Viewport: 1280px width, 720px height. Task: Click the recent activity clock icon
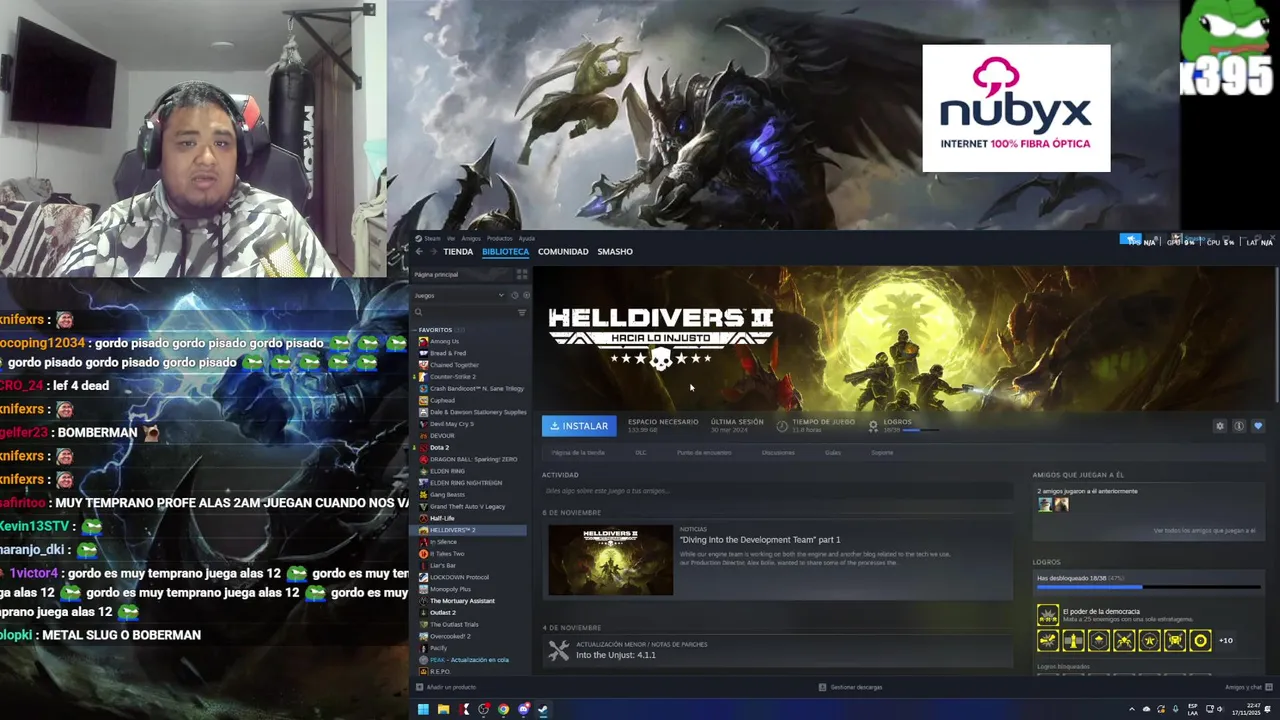tap(514, 295)
